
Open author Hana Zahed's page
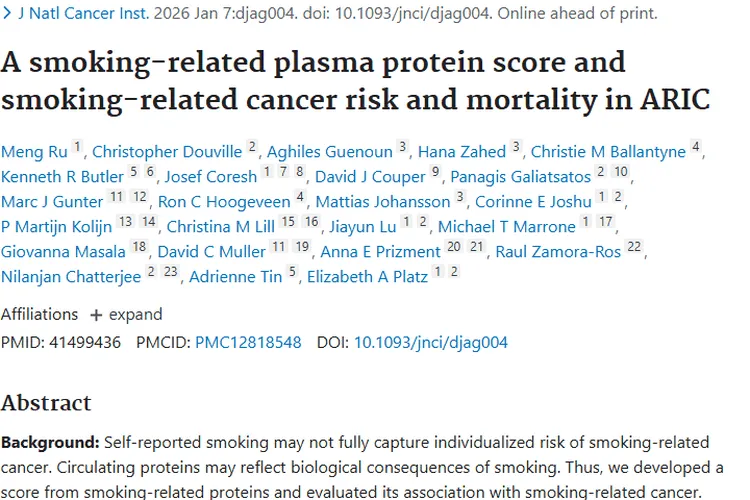(462, 152)
